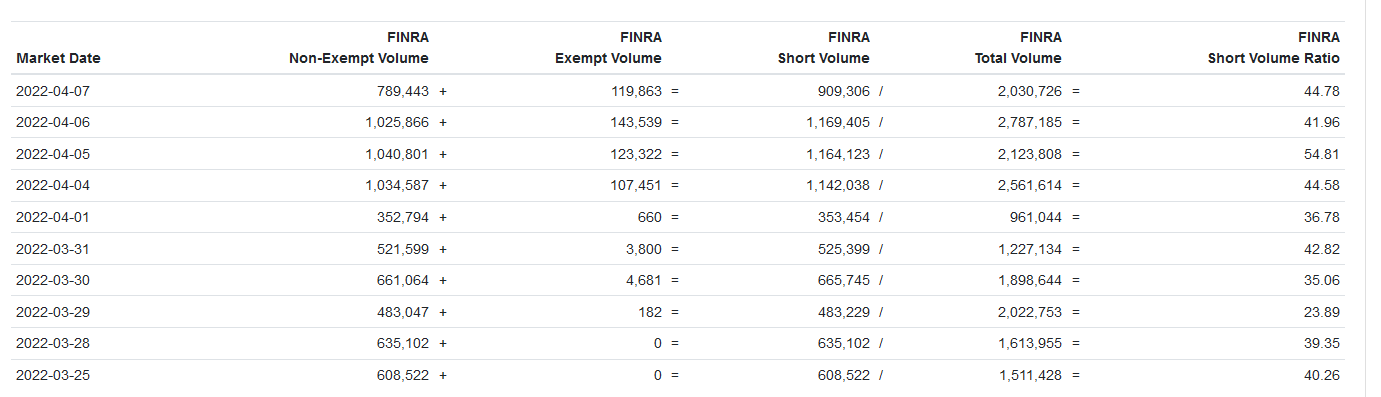Click the 353,454 short volume value
This screenshot has height=397, width=1381.
click(x=844, y=217)
